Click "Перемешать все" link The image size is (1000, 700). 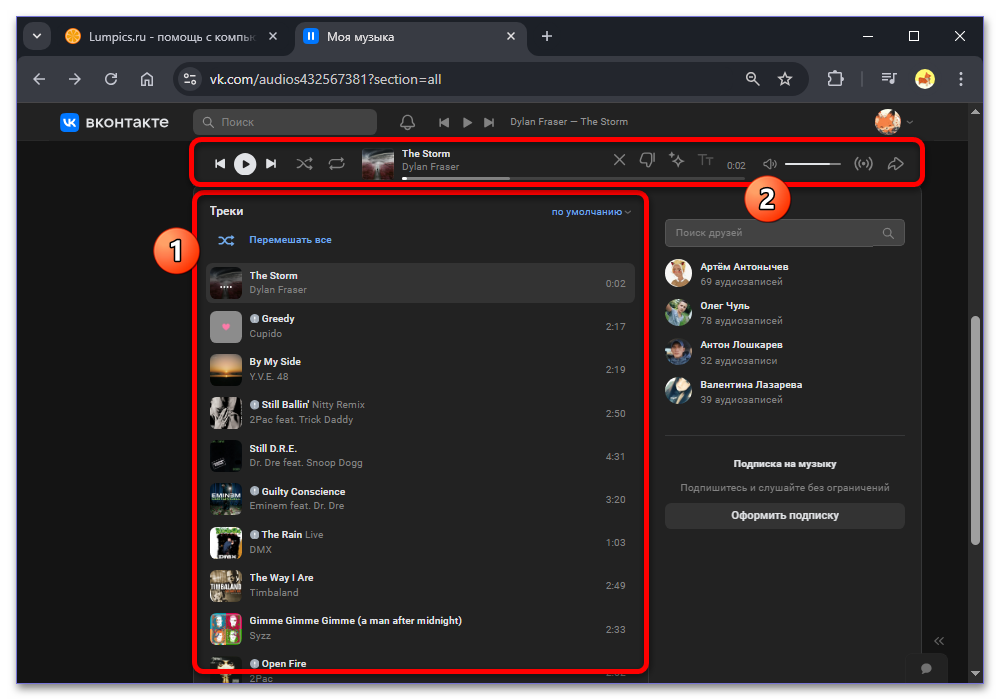(x=290, y=240)
